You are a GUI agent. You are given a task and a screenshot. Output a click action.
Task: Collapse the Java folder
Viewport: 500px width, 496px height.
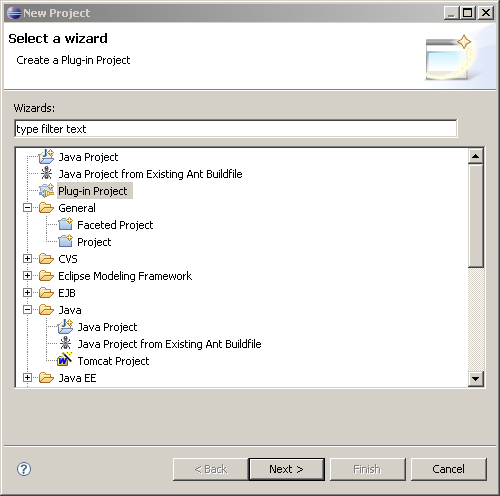pos(28,310)
